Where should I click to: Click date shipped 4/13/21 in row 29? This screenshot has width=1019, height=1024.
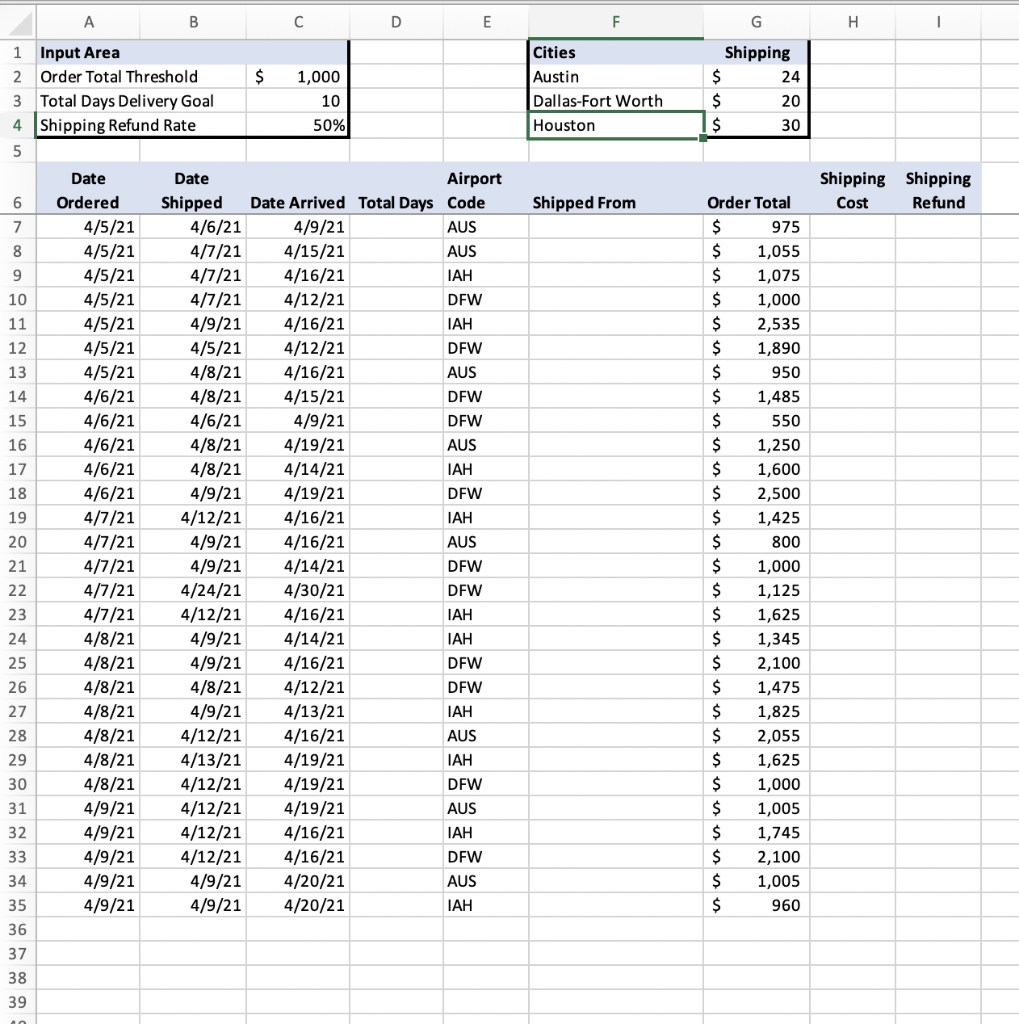tap(193, 760)
